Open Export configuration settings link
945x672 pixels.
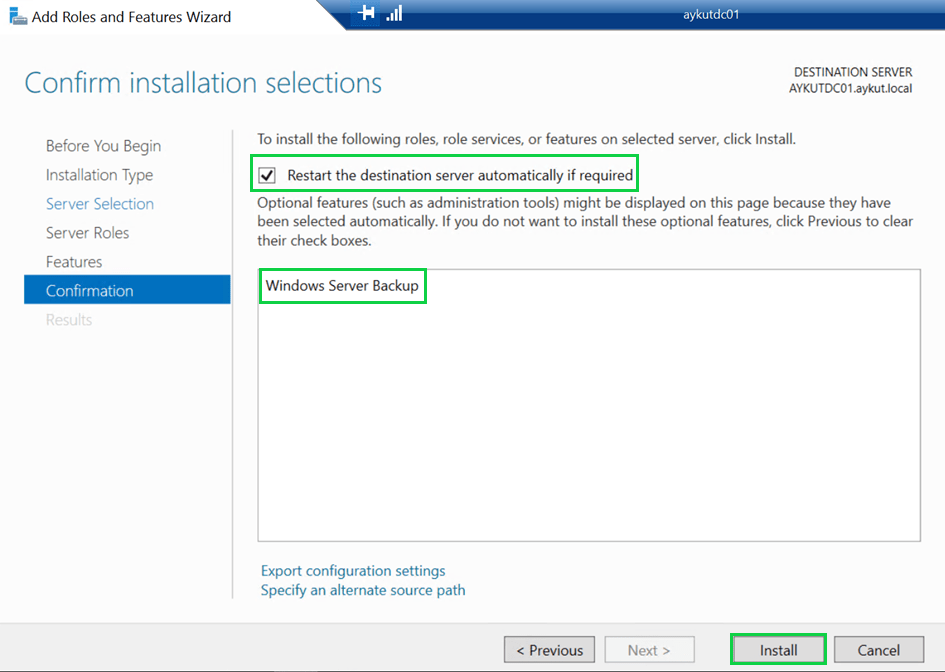(x=353, y=571)
